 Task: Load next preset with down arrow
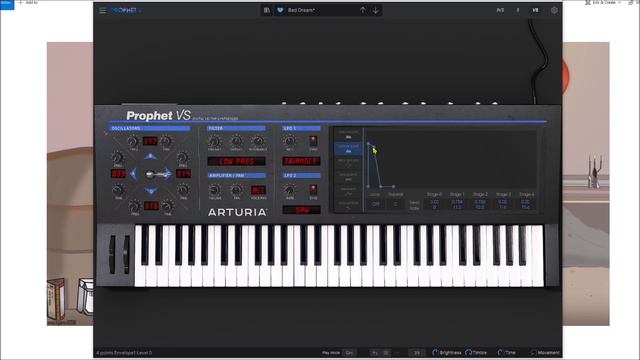pos(376,10)
